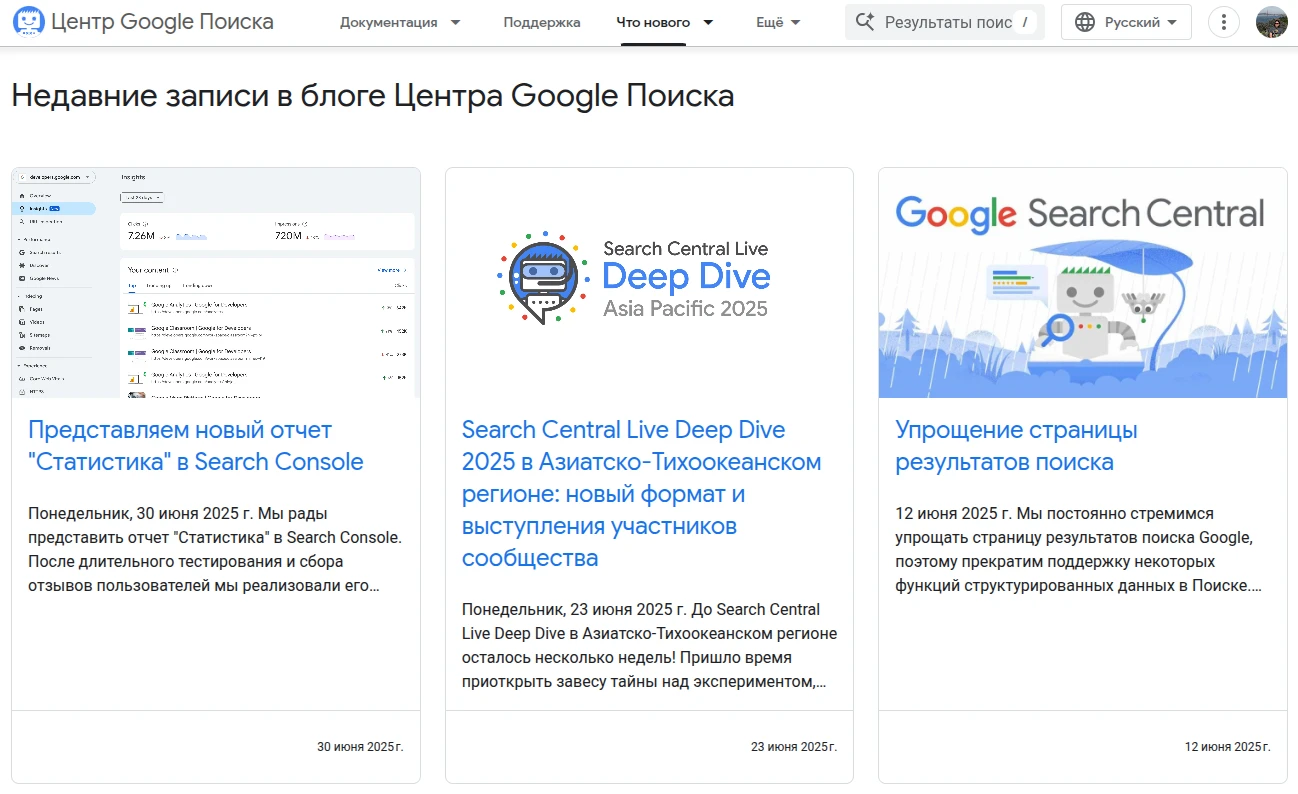Click the summary starting Понедельник, 30 июня 2025
The width and height of the screenshot is (1298, 794).
click(x=215, y=549)
